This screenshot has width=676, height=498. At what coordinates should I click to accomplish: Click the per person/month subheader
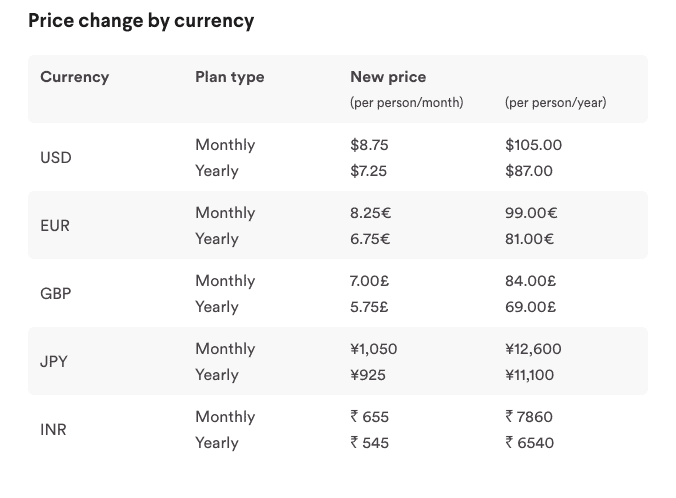[x=406, y=102]
